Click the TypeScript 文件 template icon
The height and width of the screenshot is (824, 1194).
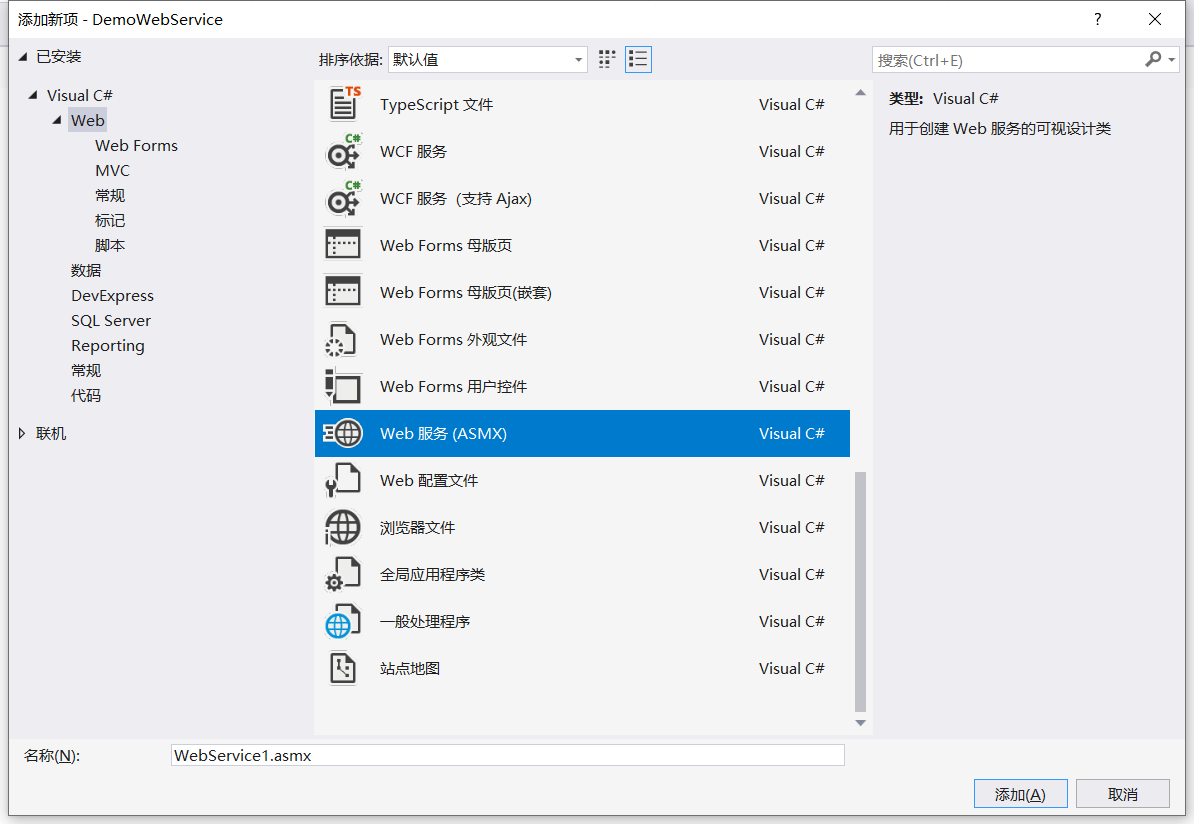[x=343, y=104]
